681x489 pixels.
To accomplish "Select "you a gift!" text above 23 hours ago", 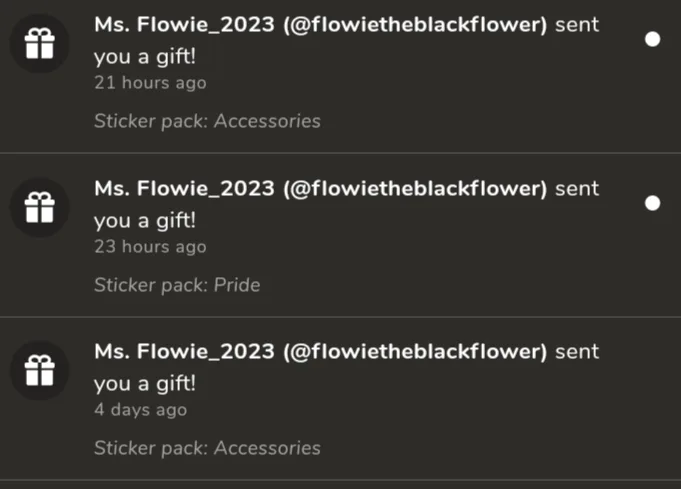I will [x=145, y=221].
